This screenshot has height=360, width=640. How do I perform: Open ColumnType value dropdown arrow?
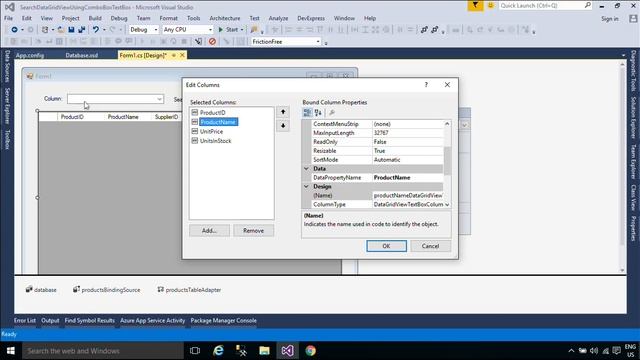[x=447, y=204]
